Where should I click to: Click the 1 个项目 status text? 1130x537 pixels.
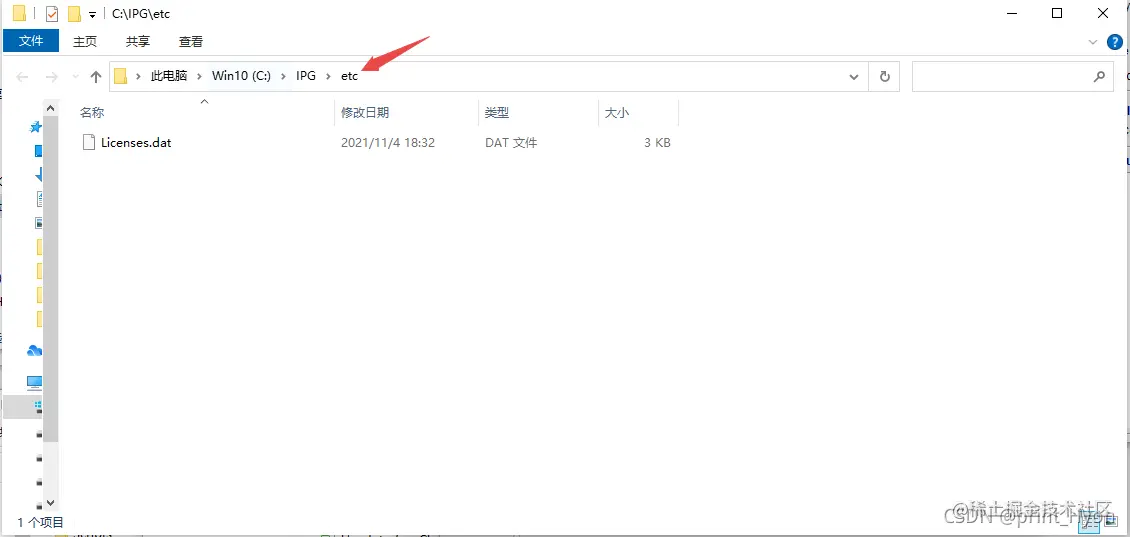click(x=40, y=522)
